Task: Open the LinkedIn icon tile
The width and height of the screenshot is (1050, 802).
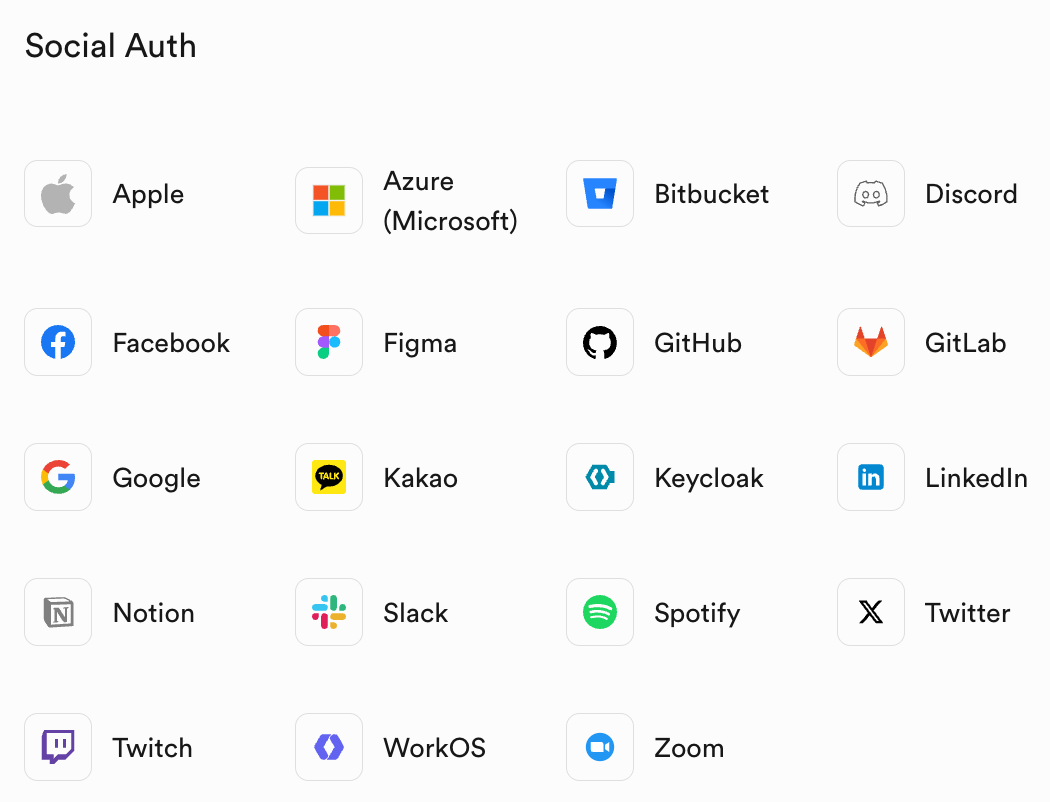Action: [871, 477]
